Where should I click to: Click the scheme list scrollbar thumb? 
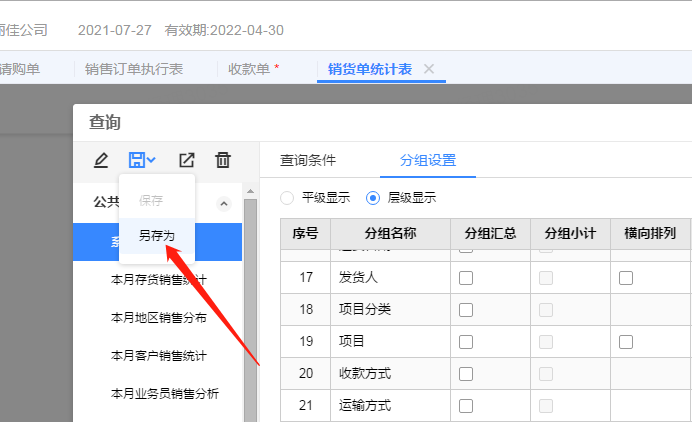pos(250,309)
